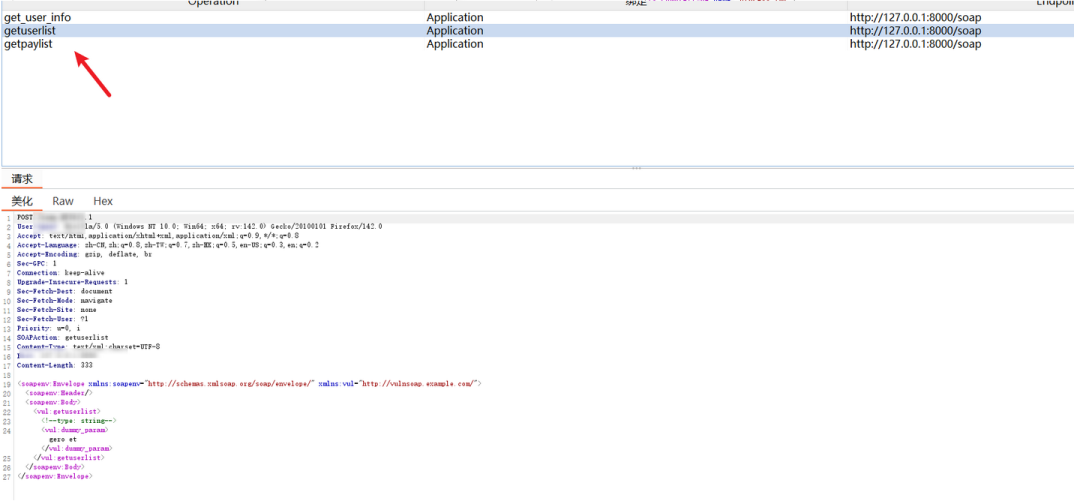Open the 美化 (Pretty) tab
This screenshot has width=1080, height=501.
click(22, 202)
